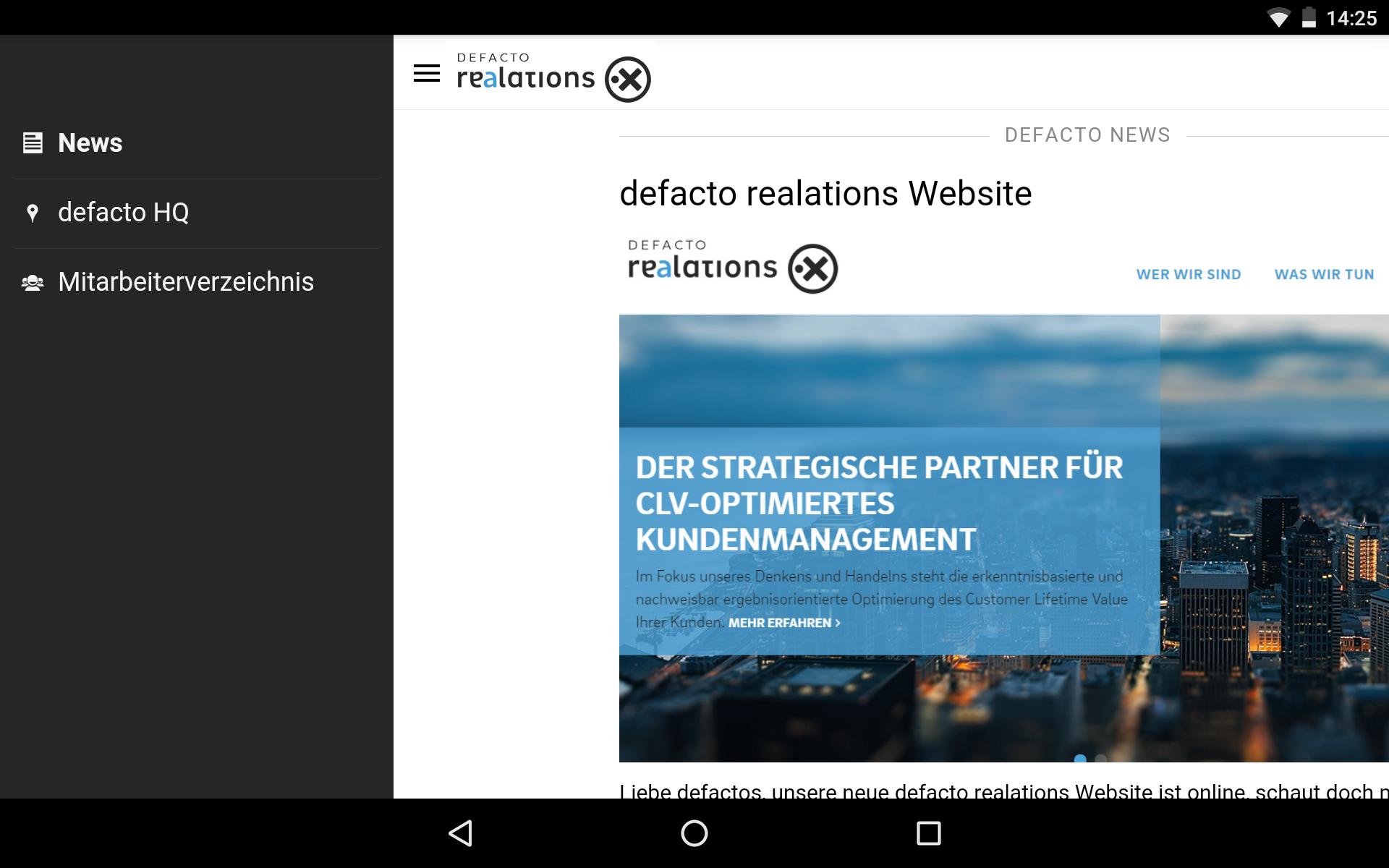
Task: Tap the hamburger menu icon
Action: (x=427, y=73)
